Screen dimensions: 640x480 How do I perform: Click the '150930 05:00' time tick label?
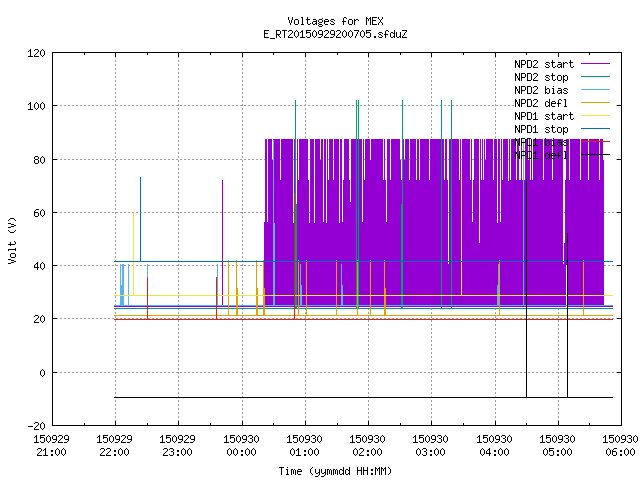[557, 446]
